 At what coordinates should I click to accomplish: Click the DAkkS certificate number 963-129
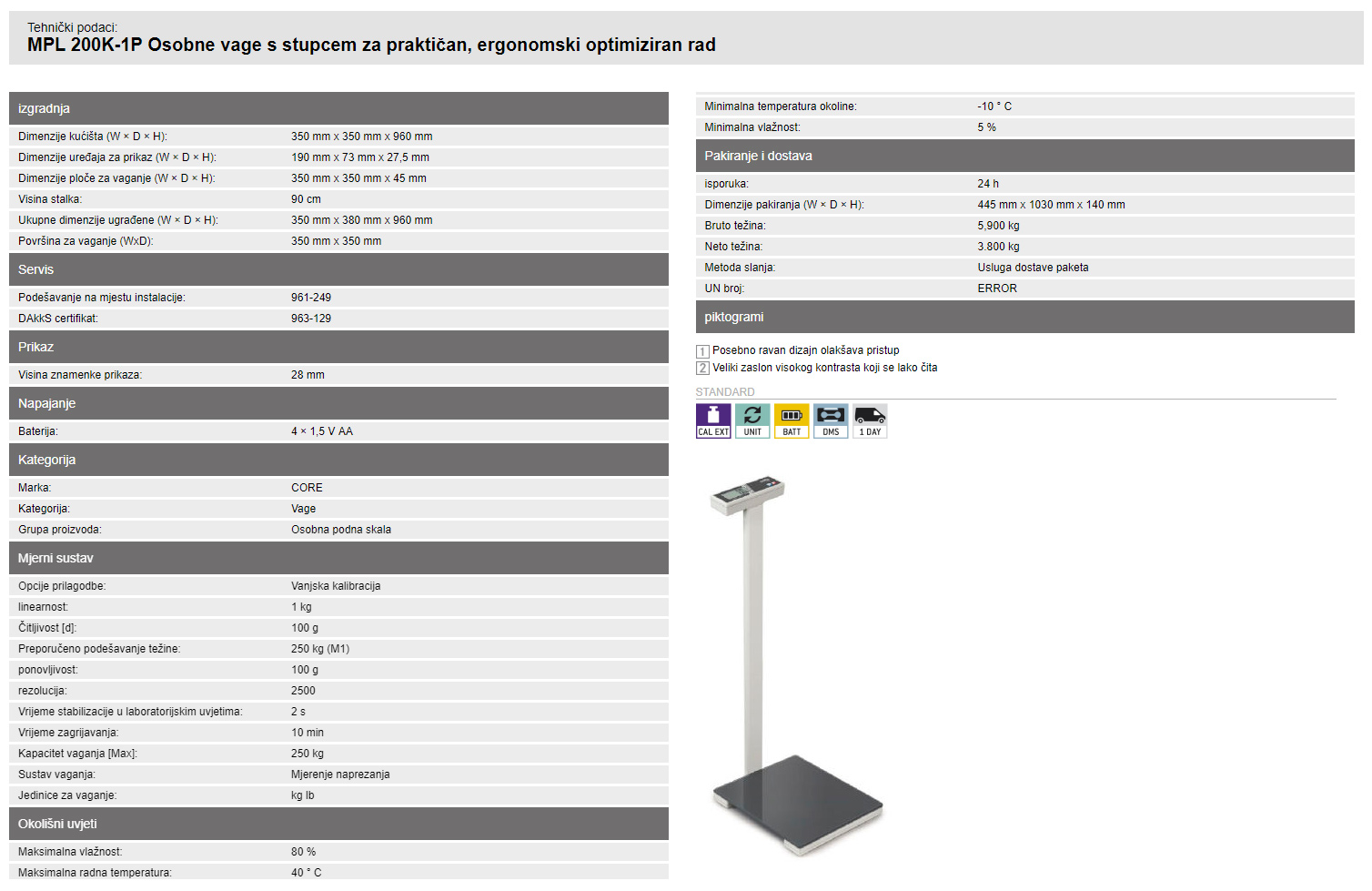(311, 319)
